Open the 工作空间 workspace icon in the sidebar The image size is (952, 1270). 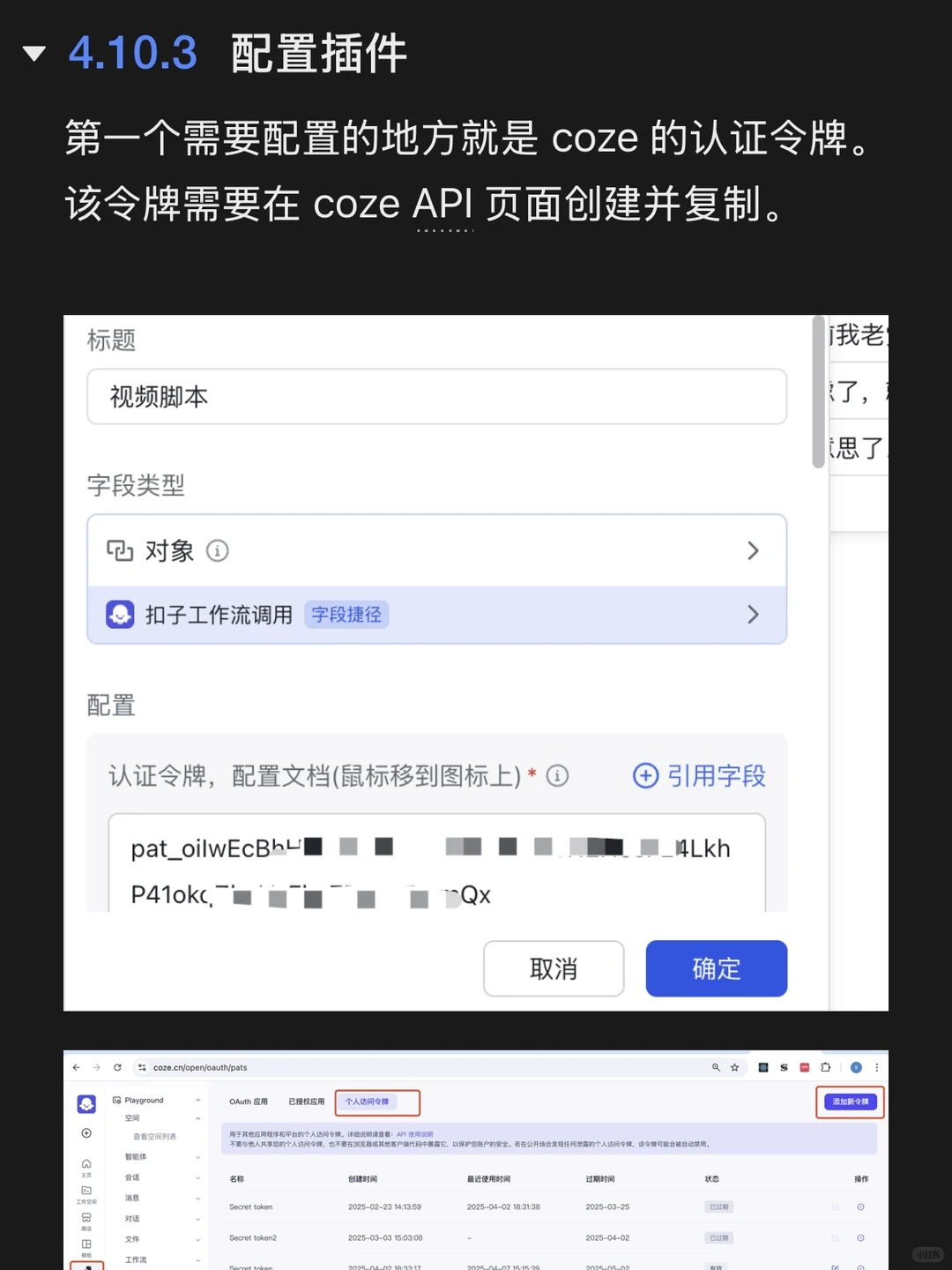86,1191
